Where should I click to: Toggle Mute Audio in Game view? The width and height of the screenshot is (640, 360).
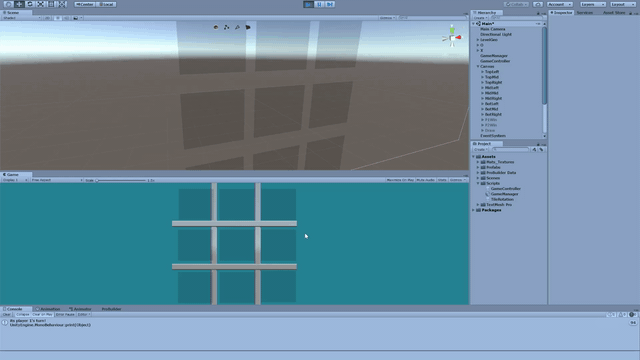coord(425,180)
